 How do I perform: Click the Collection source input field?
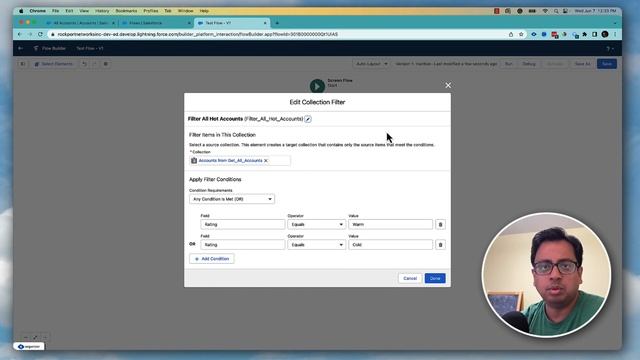pyautogui.click(x=240, y=161)
